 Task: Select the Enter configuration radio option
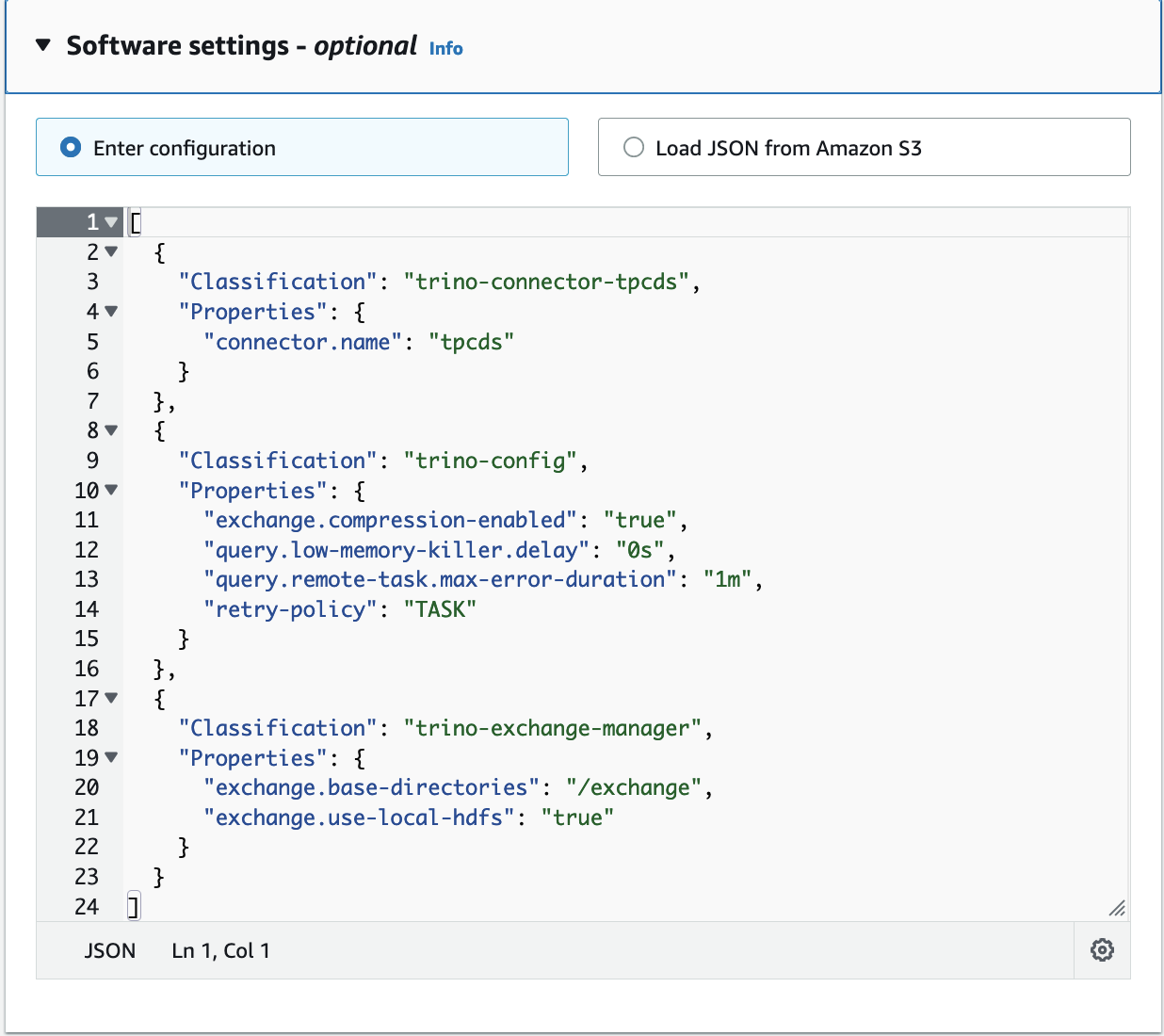pyautogui.click(x=72, y=148)
